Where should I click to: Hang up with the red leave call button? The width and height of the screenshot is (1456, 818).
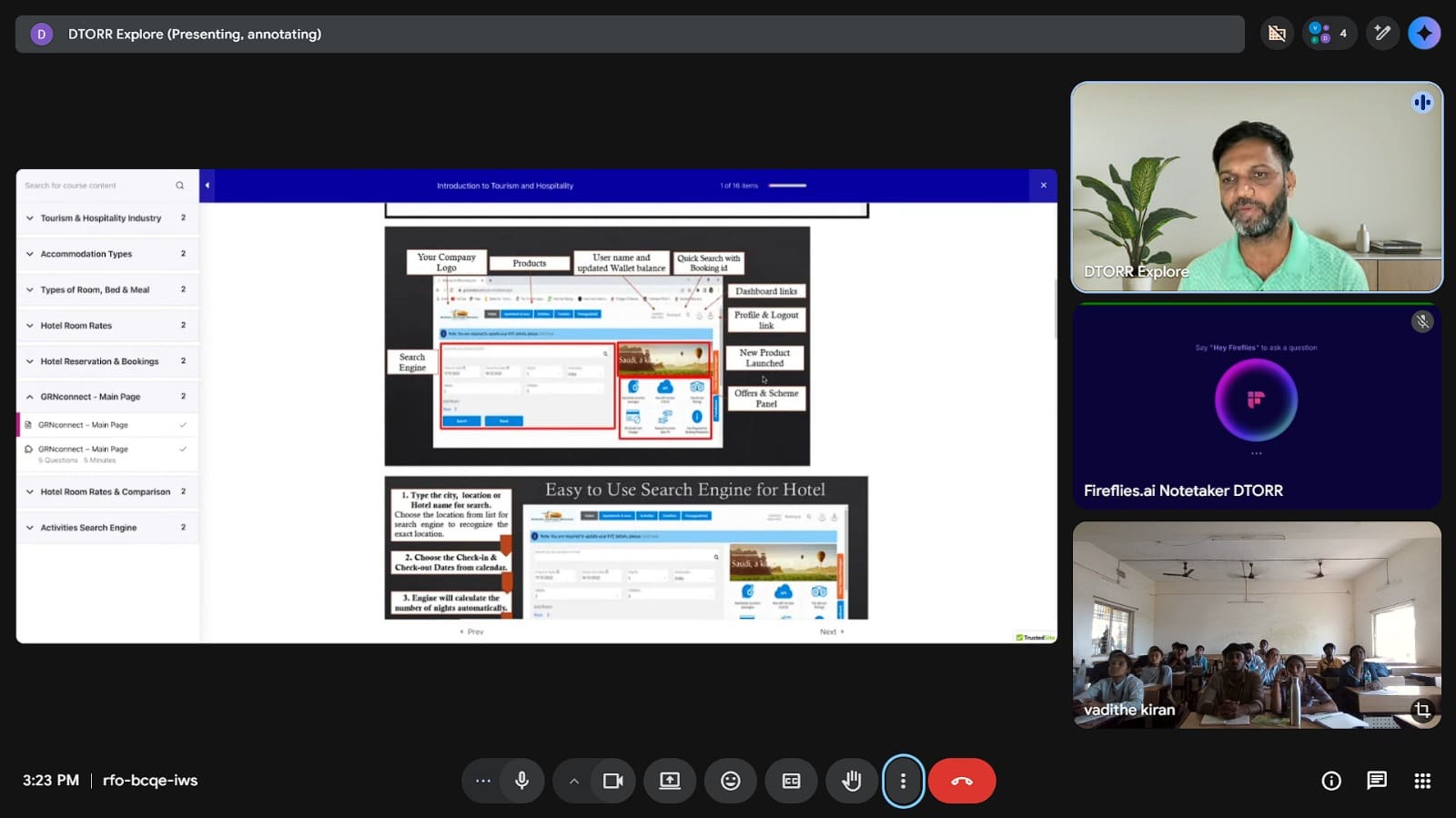coord(962,781)
